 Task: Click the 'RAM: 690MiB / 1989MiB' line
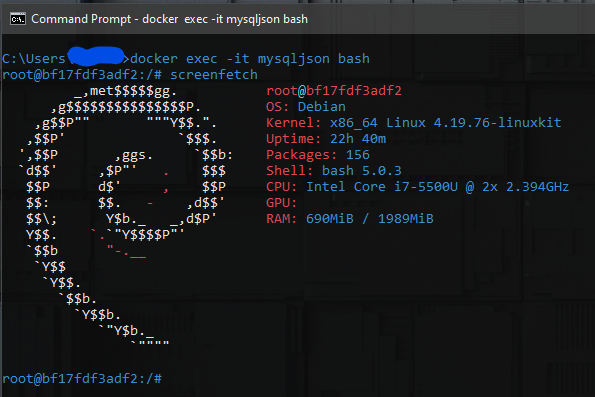tap(349, 219)
